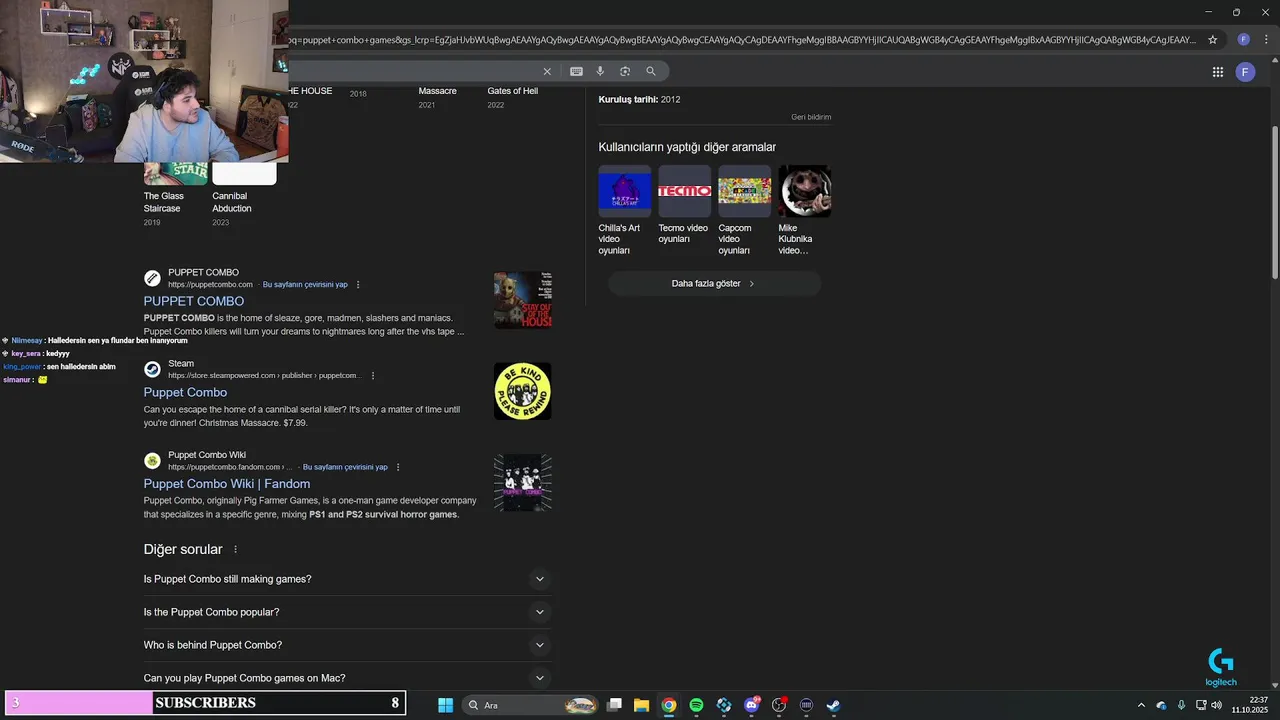Viewport: 1280px width, 720px height.
Task: Open options for the Fandom wiki result
Action: tap(398, 467)
